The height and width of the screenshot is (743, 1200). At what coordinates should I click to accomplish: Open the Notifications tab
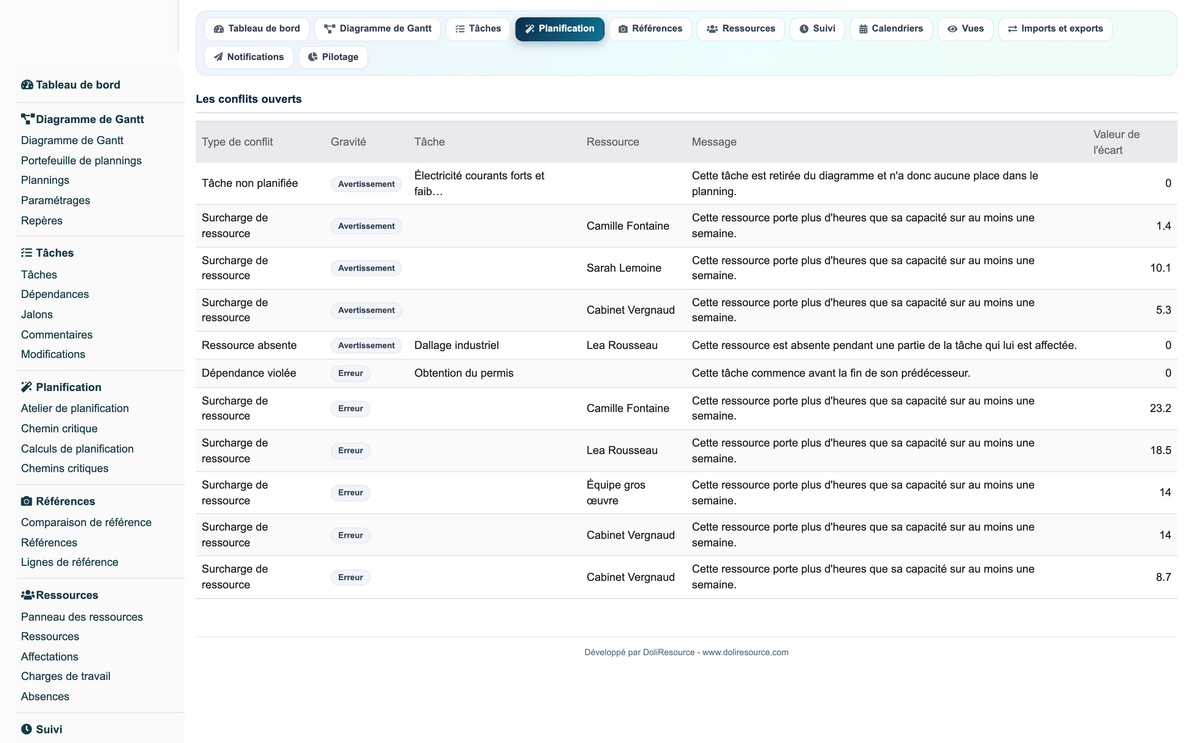point(249,57)
